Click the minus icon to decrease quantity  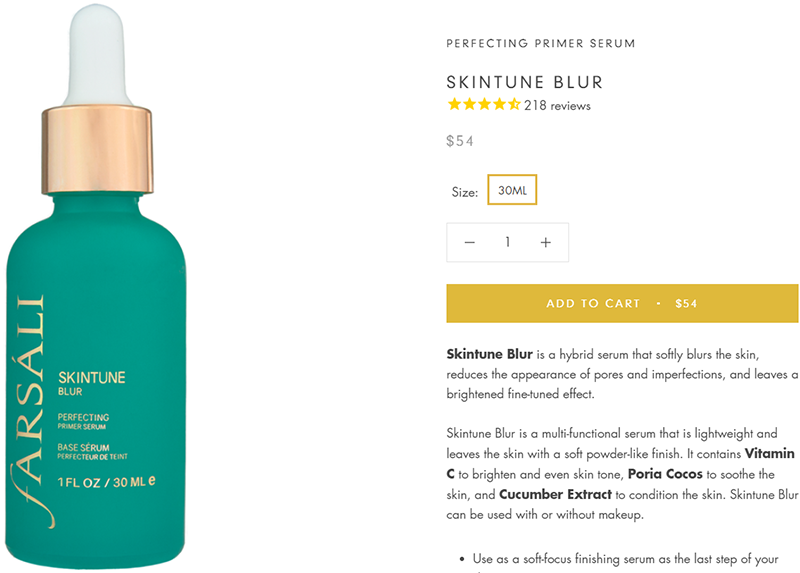click(469, 242)
